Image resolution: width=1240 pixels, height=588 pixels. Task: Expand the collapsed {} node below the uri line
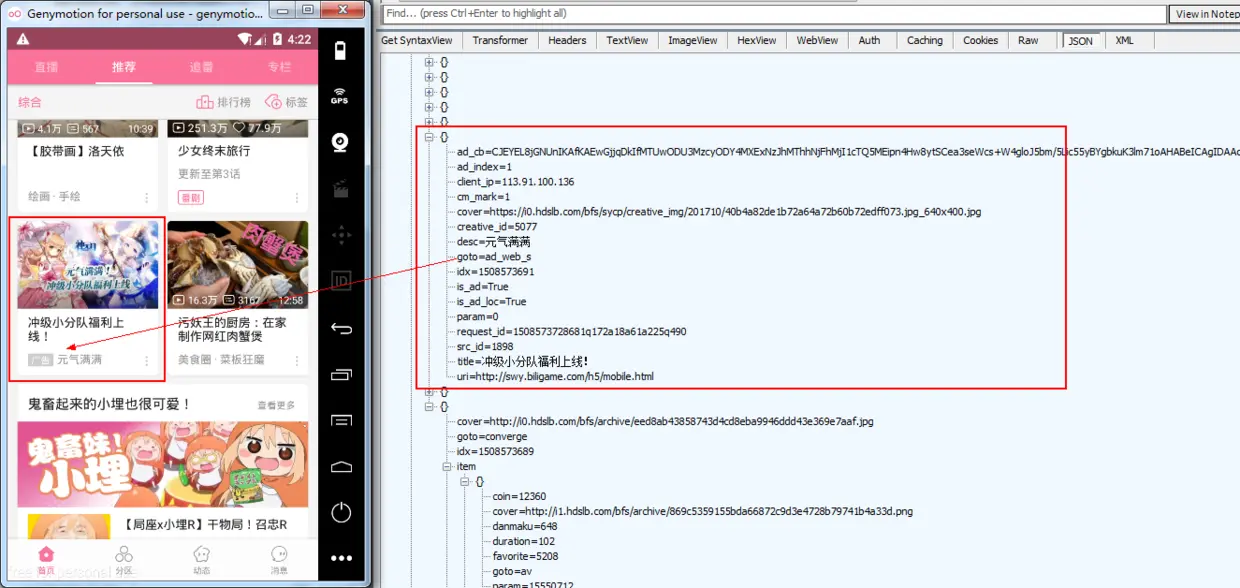[x=430, y=392]
